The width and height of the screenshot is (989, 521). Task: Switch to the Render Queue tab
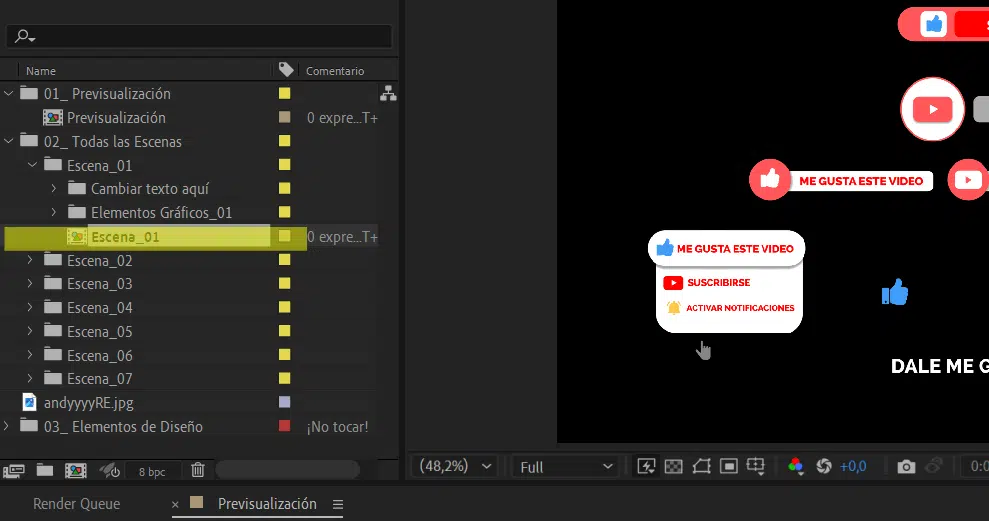click(x=76, y=504)
